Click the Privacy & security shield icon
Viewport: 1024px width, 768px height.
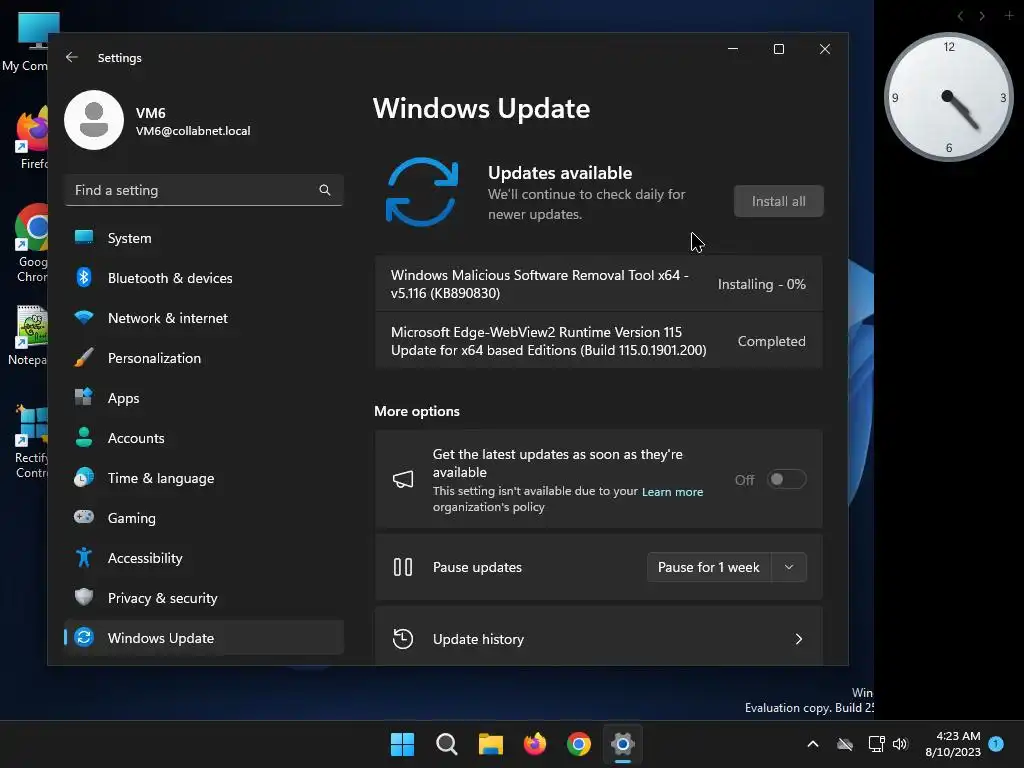click(84, 597)
